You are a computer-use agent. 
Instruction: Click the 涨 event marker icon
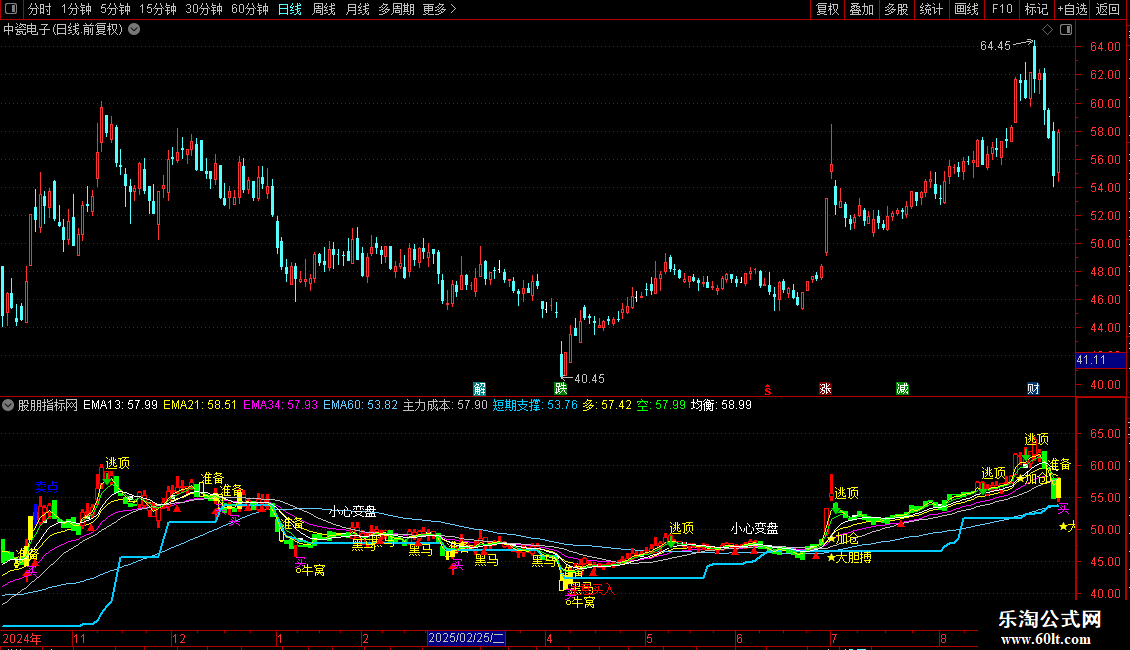(825, 389)
